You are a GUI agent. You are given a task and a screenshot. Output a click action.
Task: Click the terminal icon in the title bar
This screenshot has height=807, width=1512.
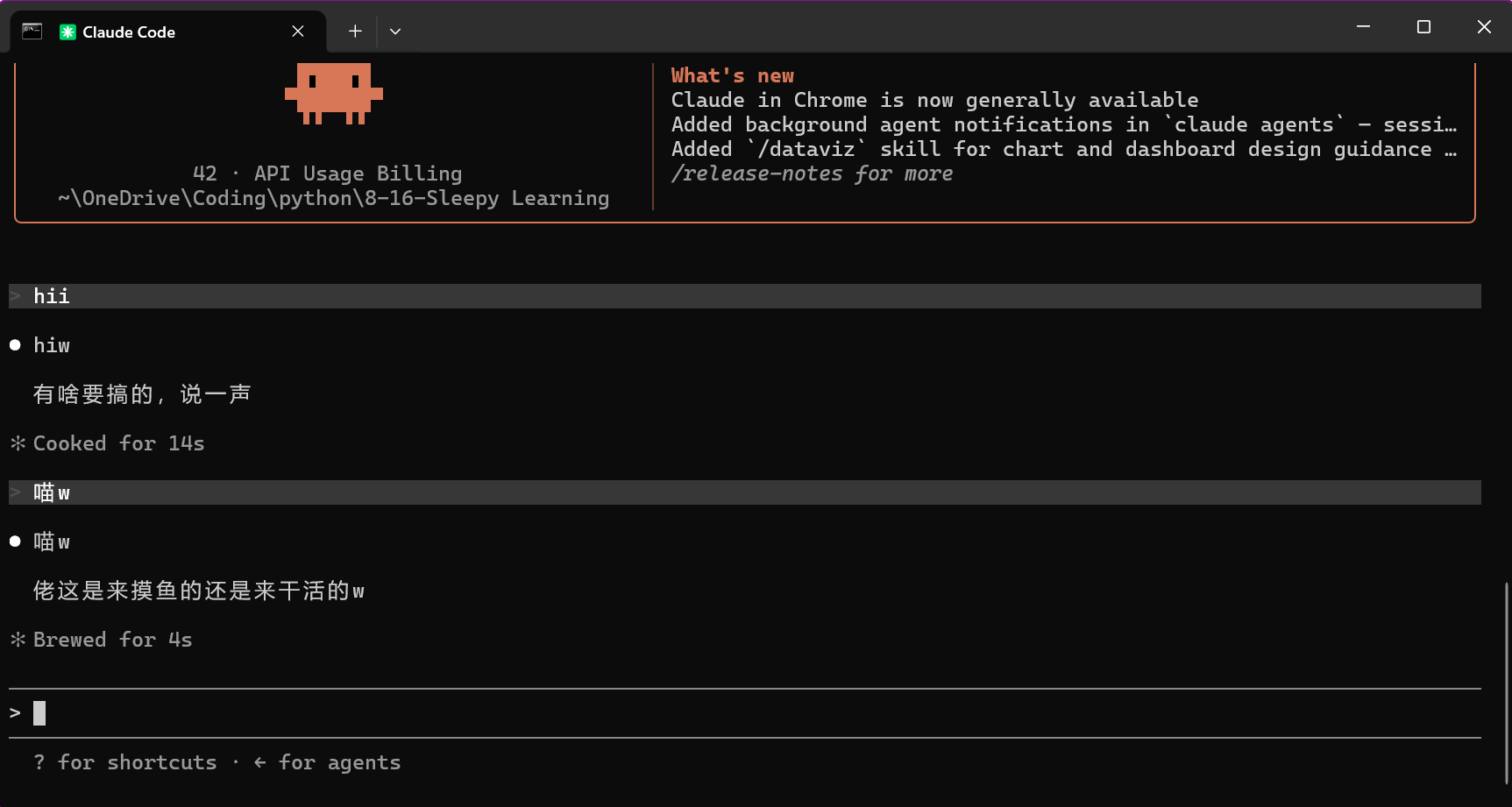32,32
